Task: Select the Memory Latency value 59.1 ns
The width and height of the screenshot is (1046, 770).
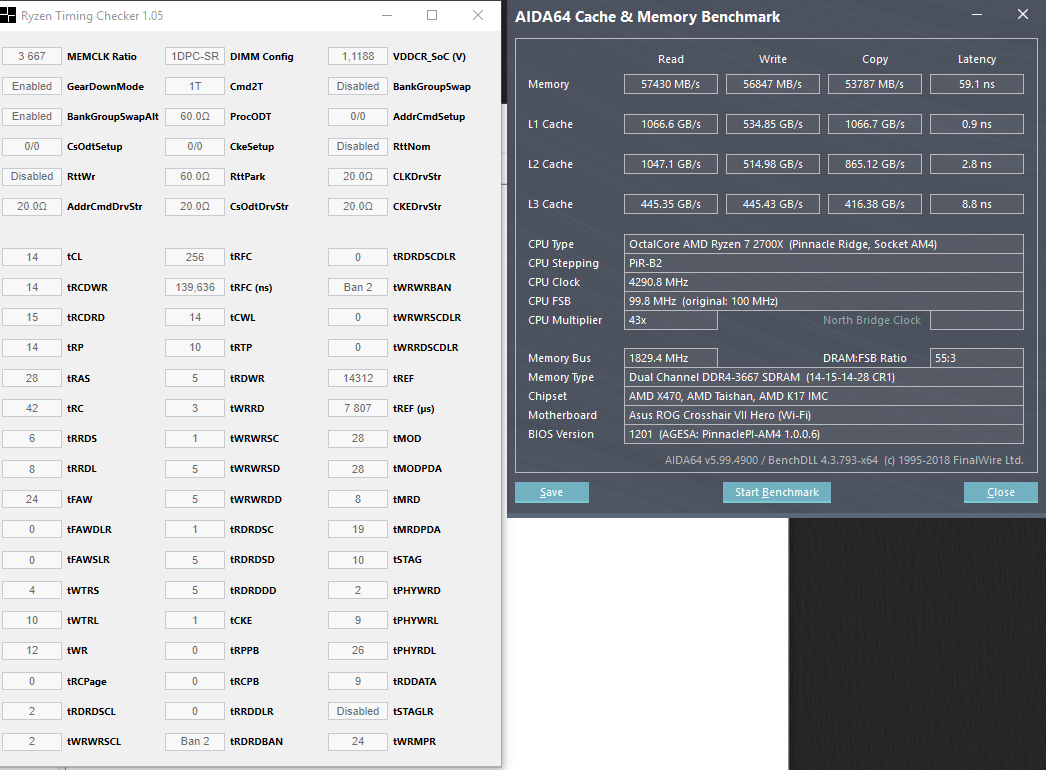Action: coord(977,84)
